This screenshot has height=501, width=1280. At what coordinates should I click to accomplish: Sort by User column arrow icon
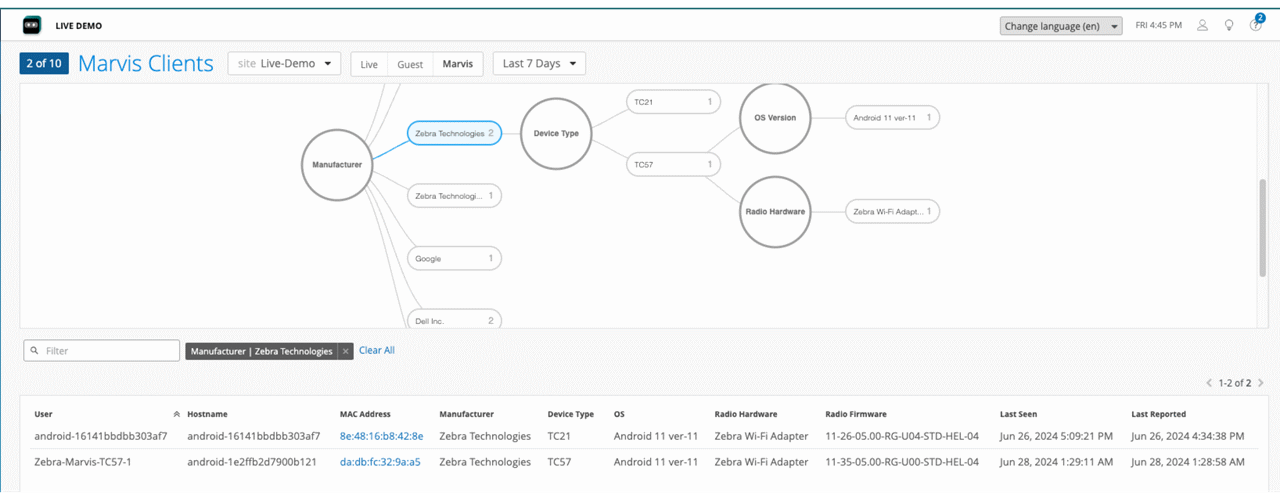click(177, 414)
